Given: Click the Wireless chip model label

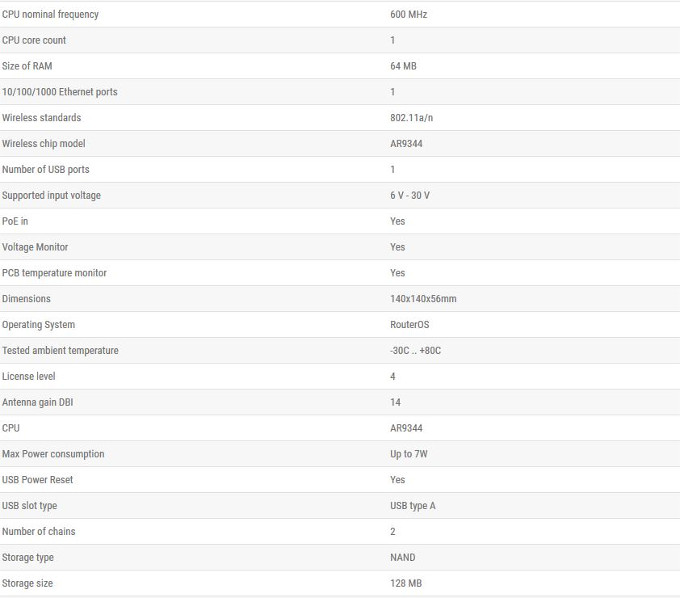Looking at the screenshot, I should [43, 144].
